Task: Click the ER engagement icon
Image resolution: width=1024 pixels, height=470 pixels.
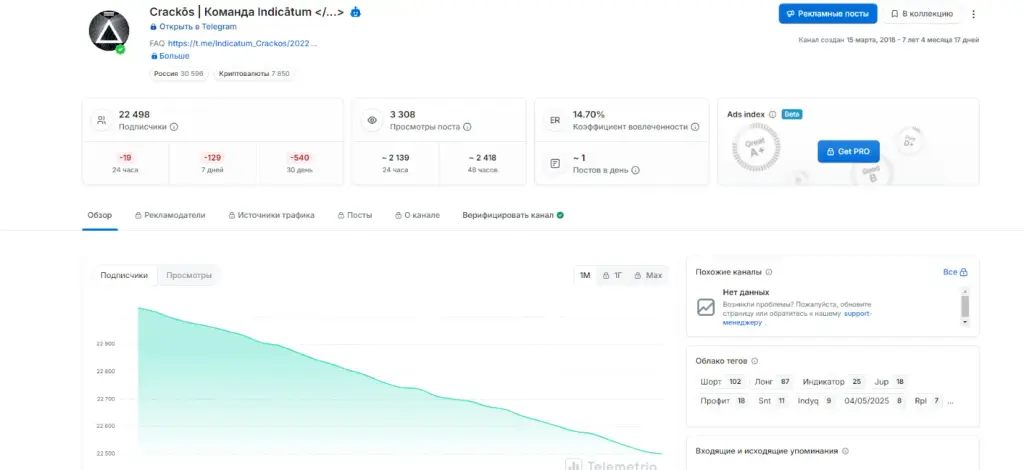Action: click(x=554, y=120)
